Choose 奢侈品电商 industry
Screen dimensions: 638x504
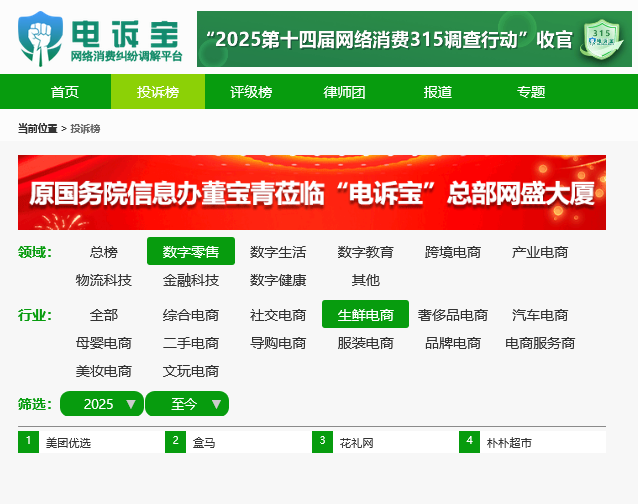pyautogui.click(x=452, y=314)
